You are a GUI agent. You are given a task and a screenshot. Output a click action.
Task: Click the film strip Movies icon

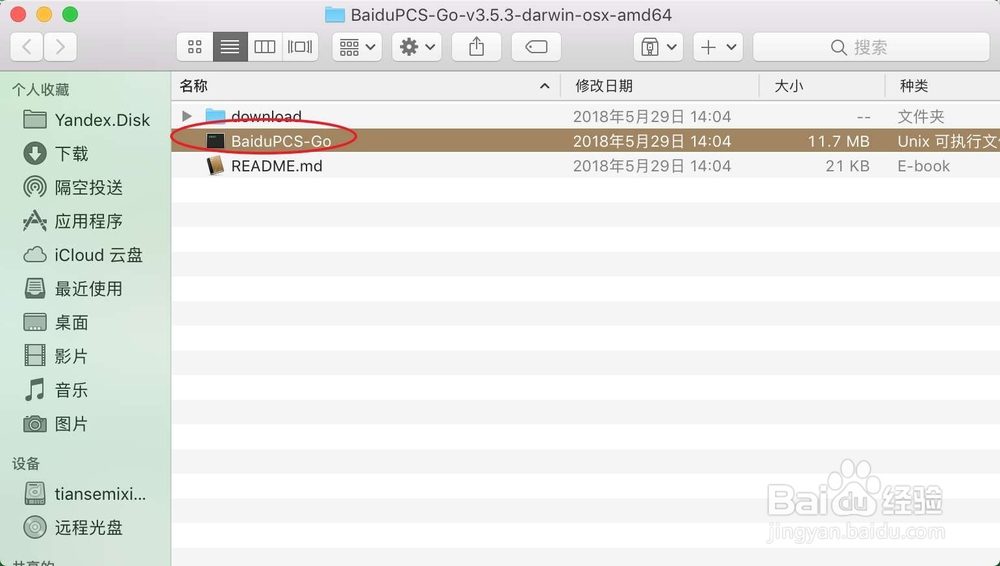(34, 355)
